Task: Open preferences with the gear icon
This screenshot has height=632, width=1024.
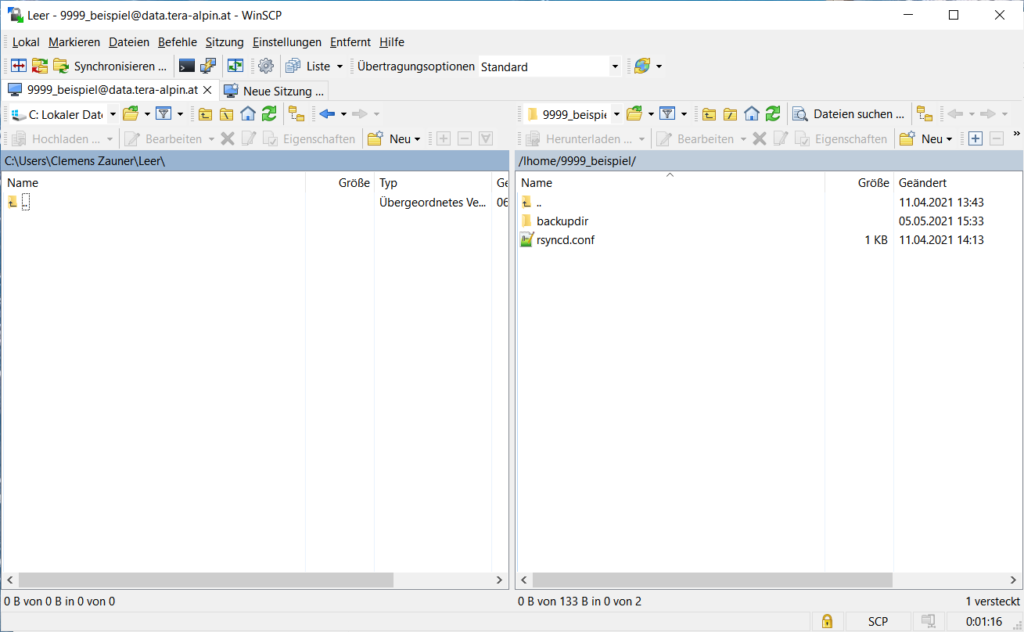Action: pyautogui.click(x=266, y=66)
